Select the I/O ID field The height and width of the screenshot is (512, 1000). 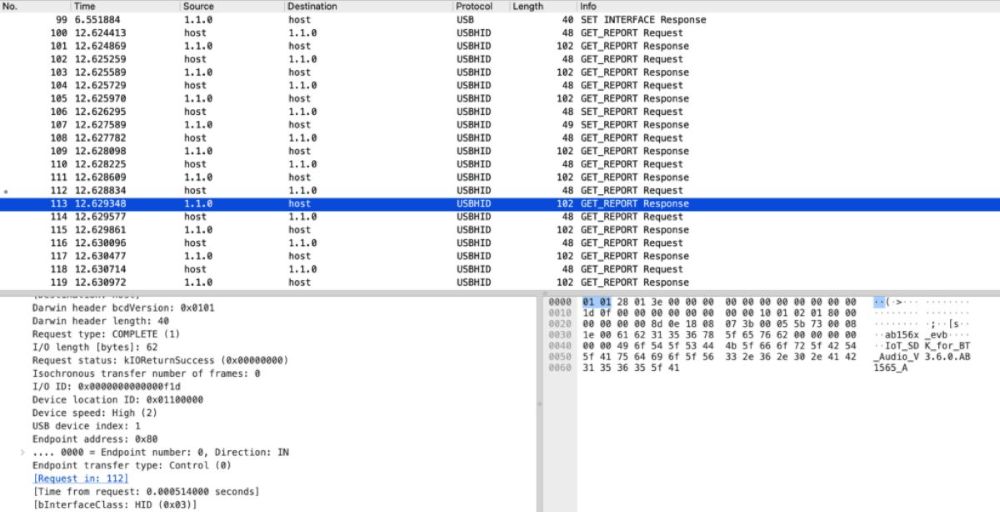coord(107,386)
